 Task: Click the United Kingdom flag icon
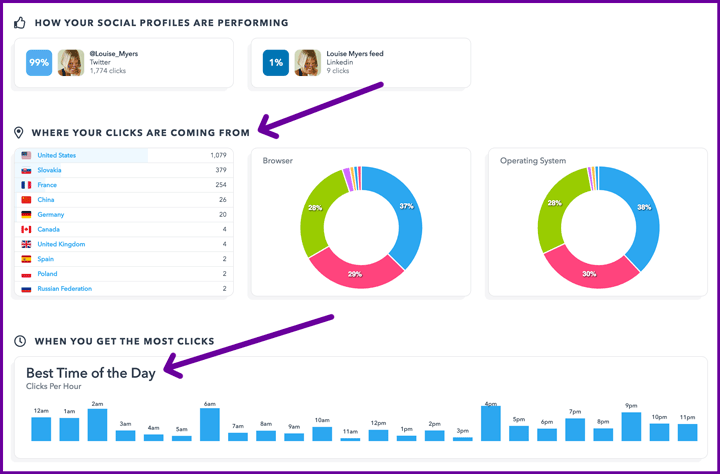point(26,244)
